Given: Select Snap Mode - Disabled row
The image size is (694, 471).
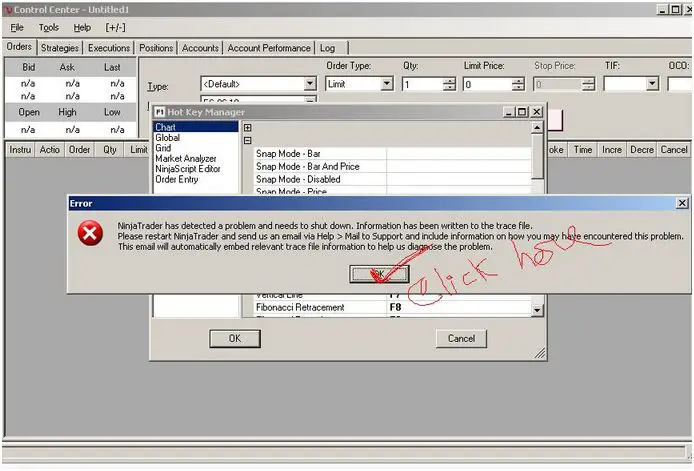Looking at the screenshot, I should coord(392,179).
